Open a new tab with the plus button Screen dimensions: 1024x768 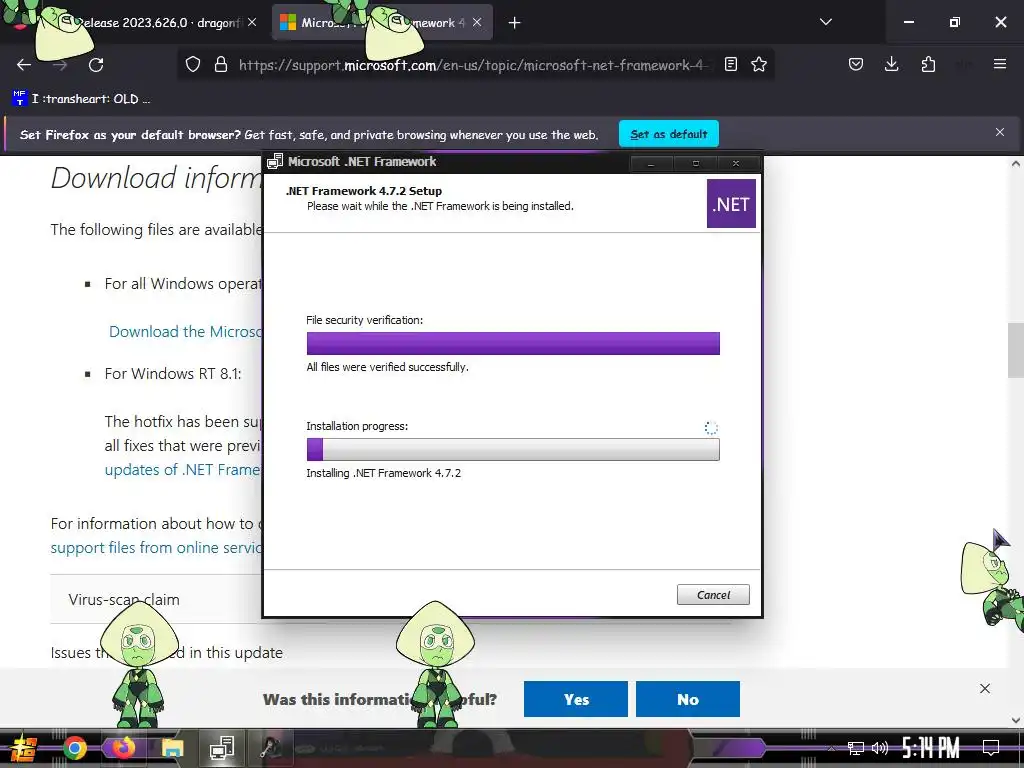(x=515, y=23)
